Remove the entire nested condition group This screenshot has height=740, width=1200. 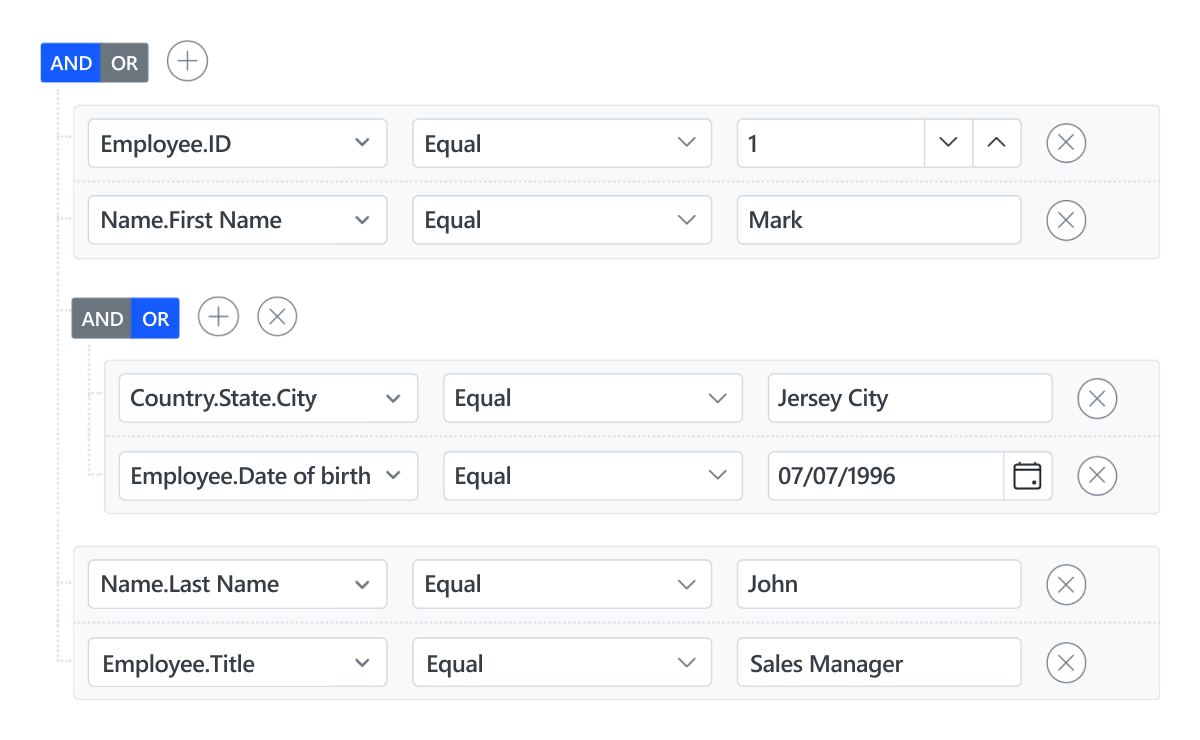277,317
